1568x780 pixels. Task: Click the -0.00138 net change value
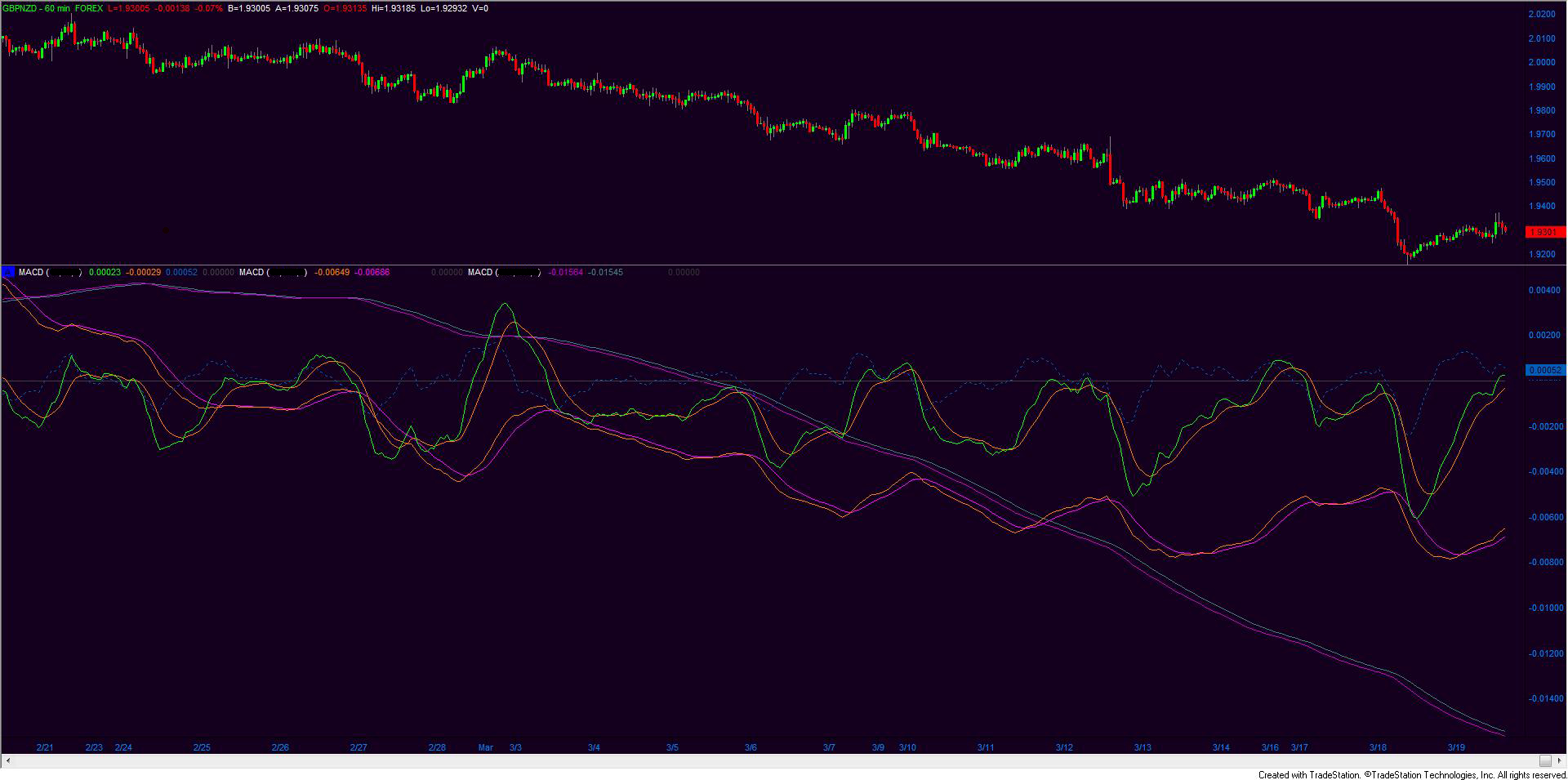172,8
